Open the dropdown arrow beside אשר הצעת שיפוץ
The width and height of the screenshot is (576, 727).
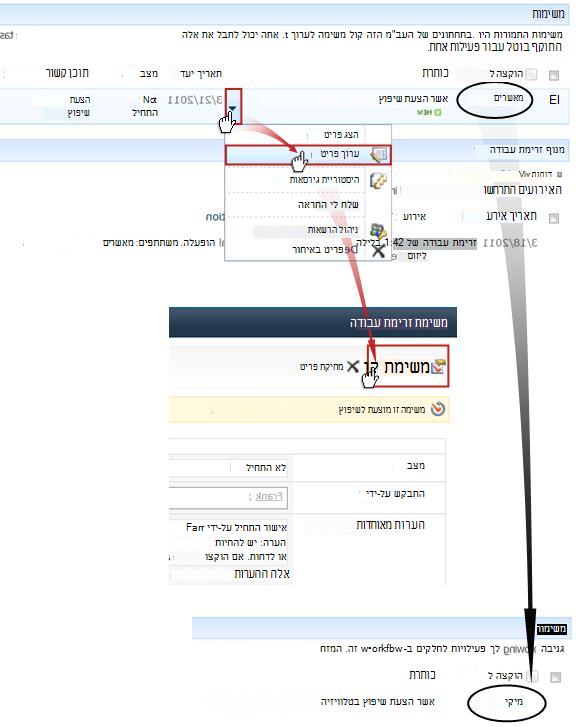[x=233, y=107]
